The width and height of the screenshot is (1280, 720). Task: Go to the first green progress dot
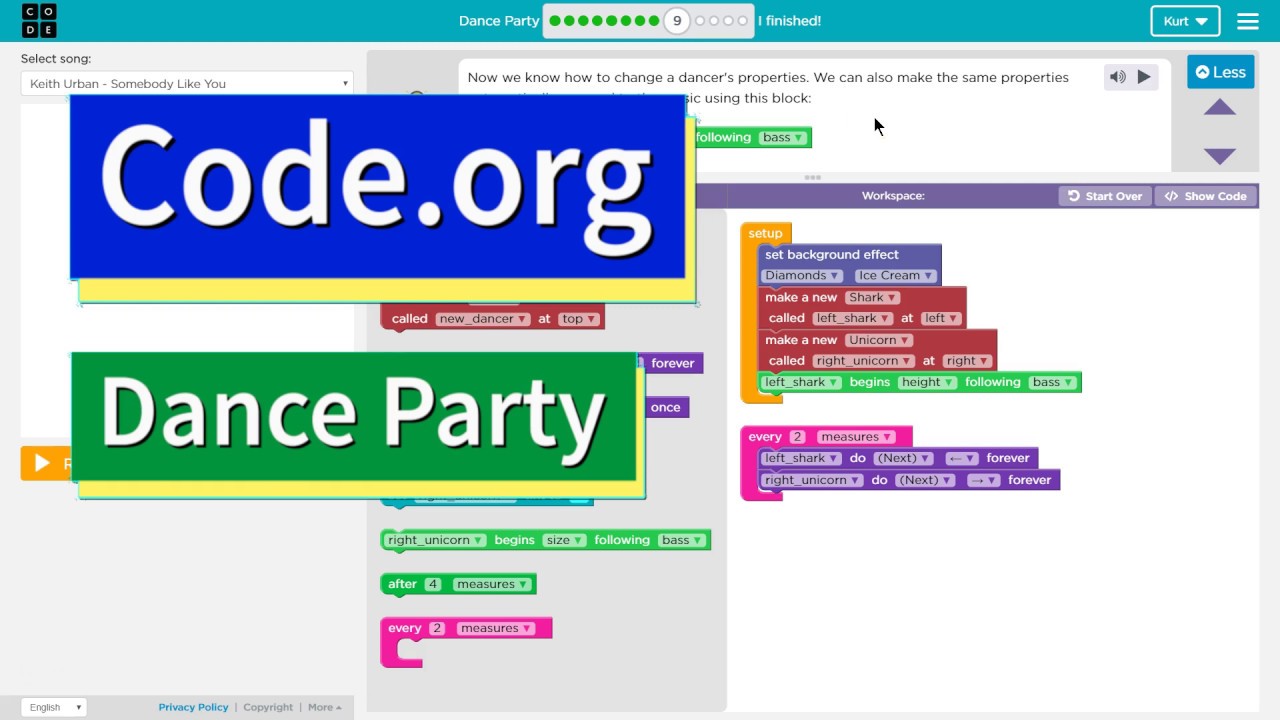[x=556, y=20]
